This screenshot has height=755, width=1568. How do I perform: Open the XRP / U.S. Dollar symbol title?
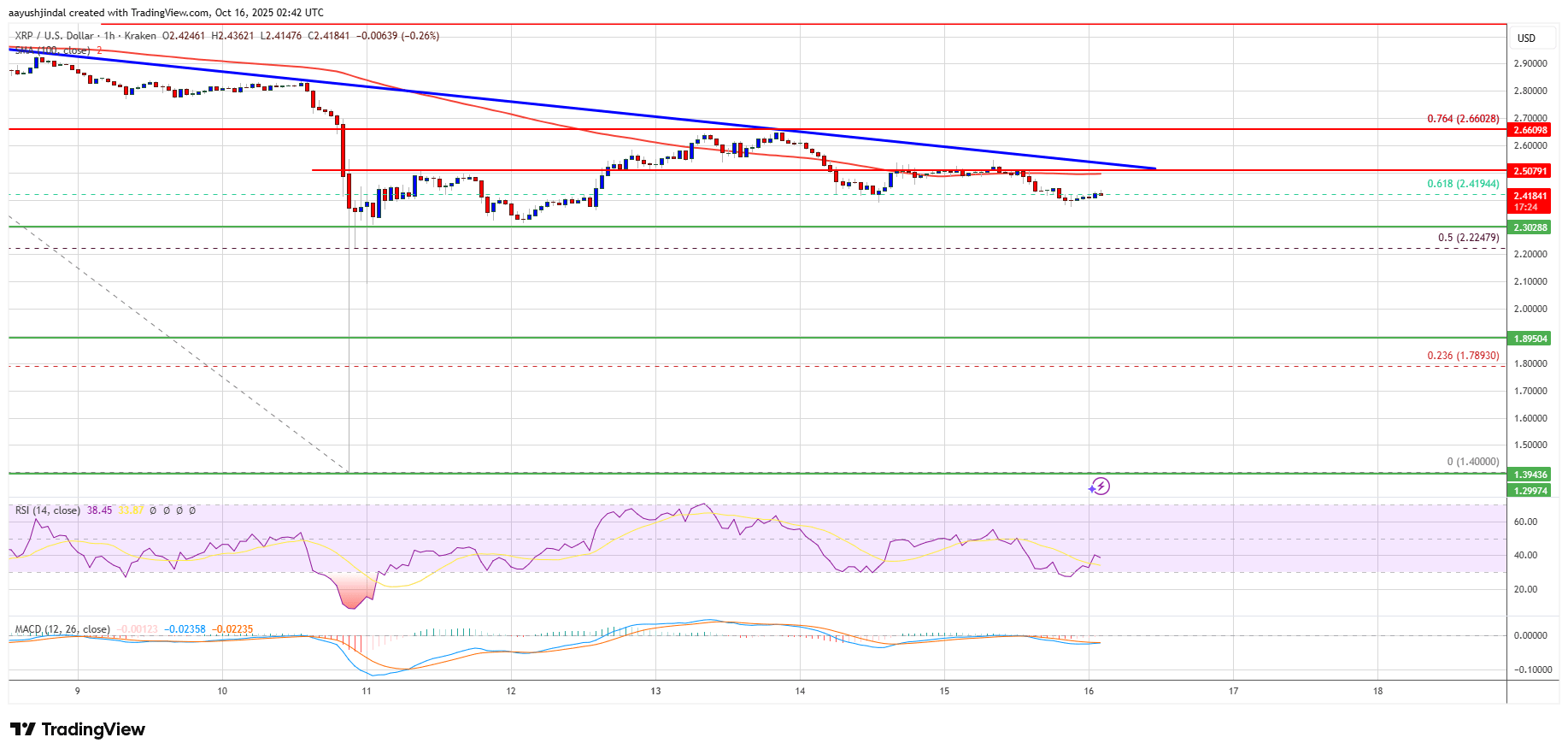coord(55,36)
